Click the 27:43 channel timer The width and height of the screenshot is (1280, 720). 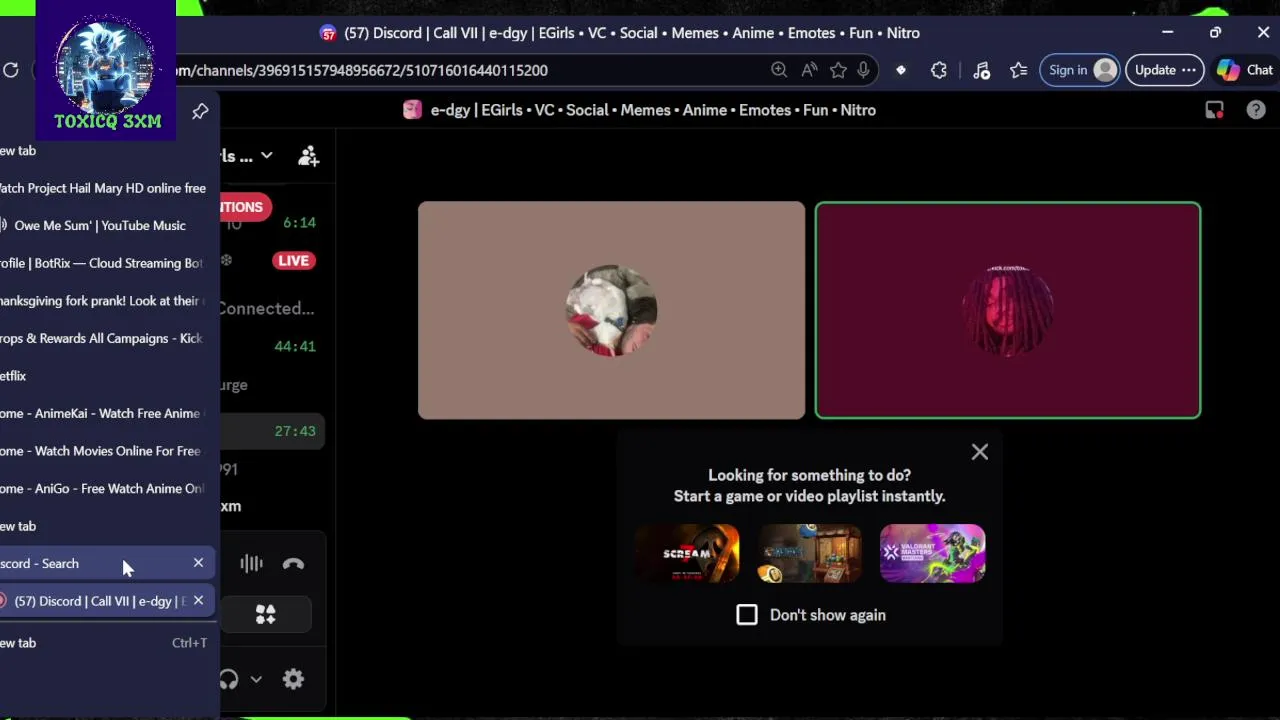point(295,431)
